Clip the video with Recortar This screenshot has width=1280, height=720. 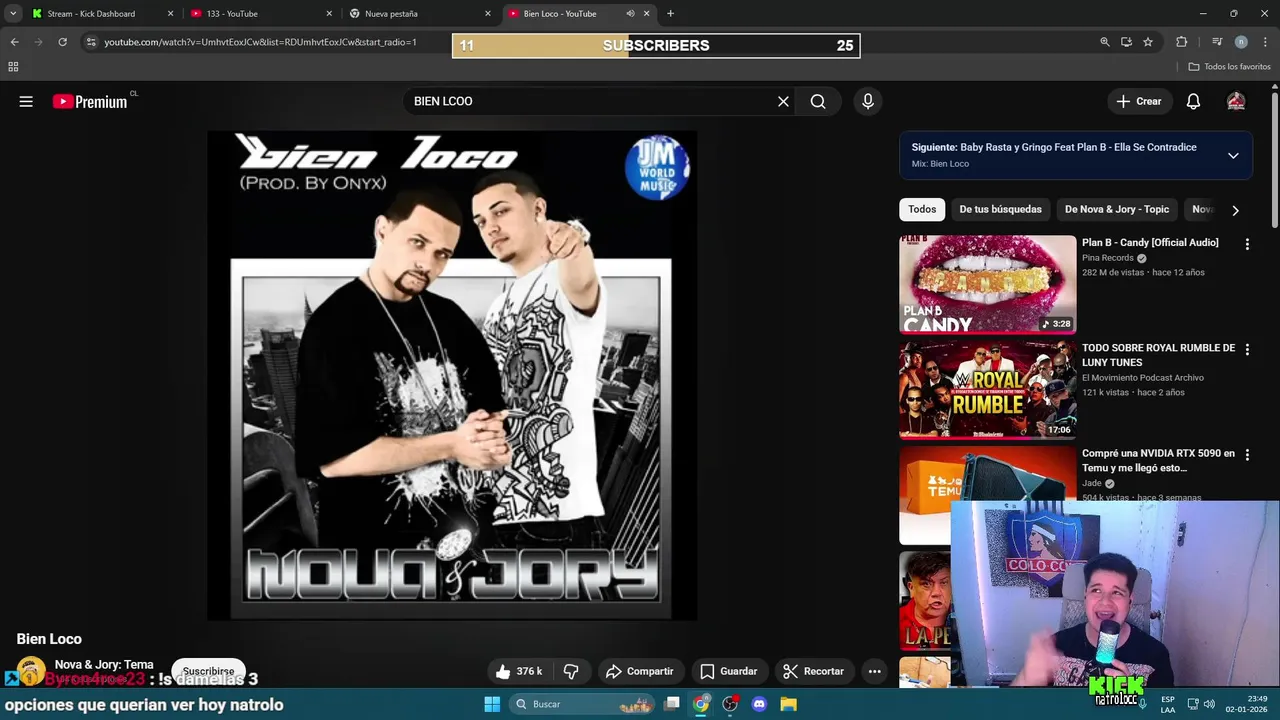pos(813,671)
